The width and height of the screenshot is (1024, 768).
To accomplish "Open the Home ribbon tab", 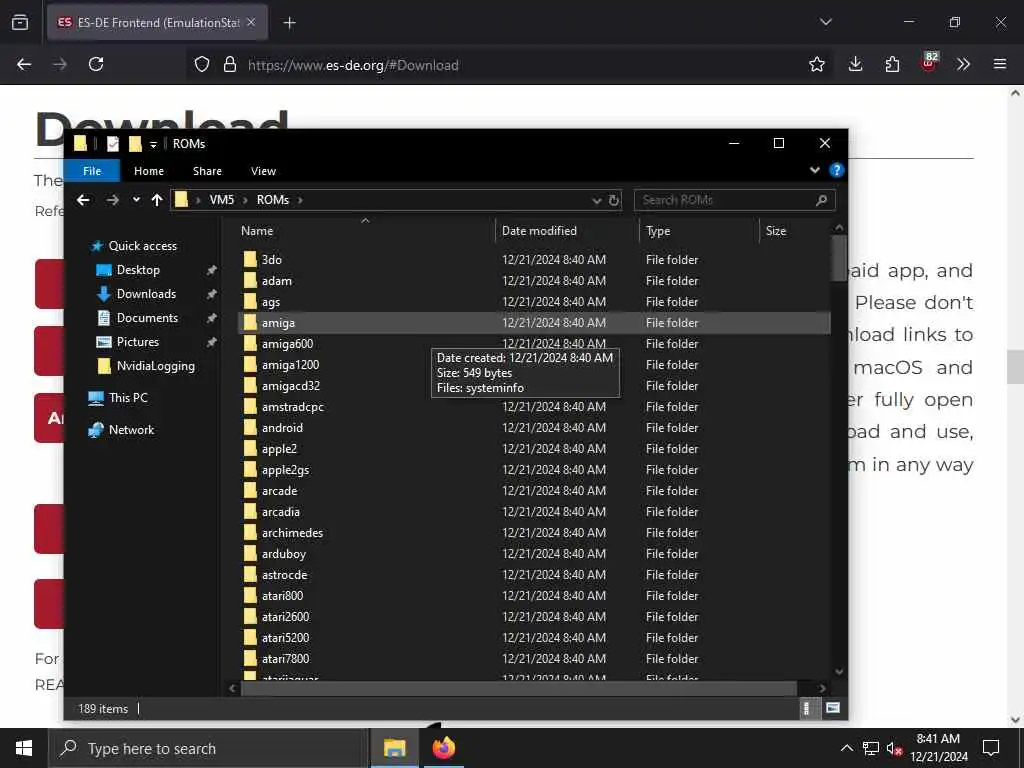I will click(149, 171).
